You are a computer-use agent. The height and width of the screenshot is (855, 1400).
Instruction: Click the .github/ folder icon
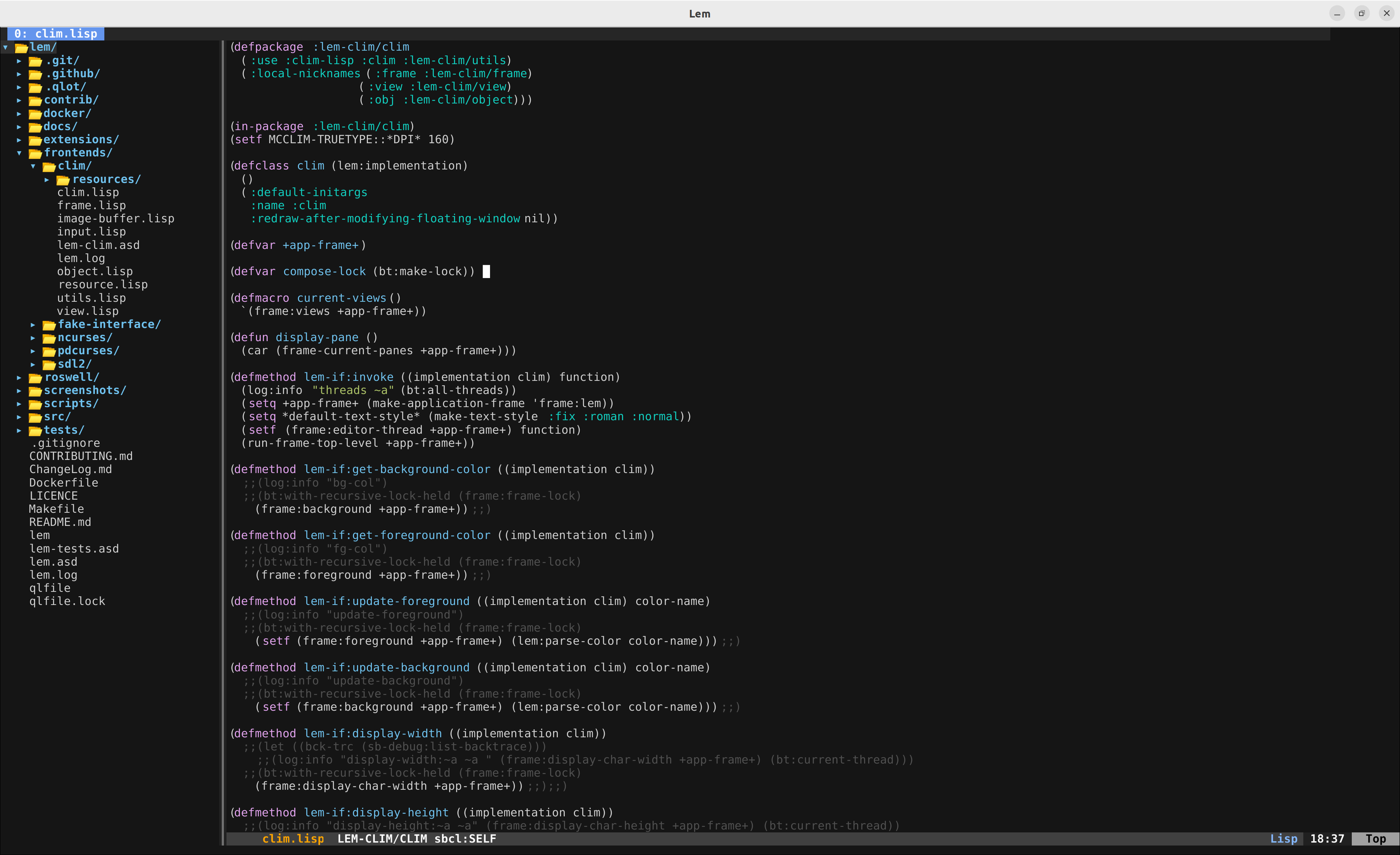tap(35, 74)
